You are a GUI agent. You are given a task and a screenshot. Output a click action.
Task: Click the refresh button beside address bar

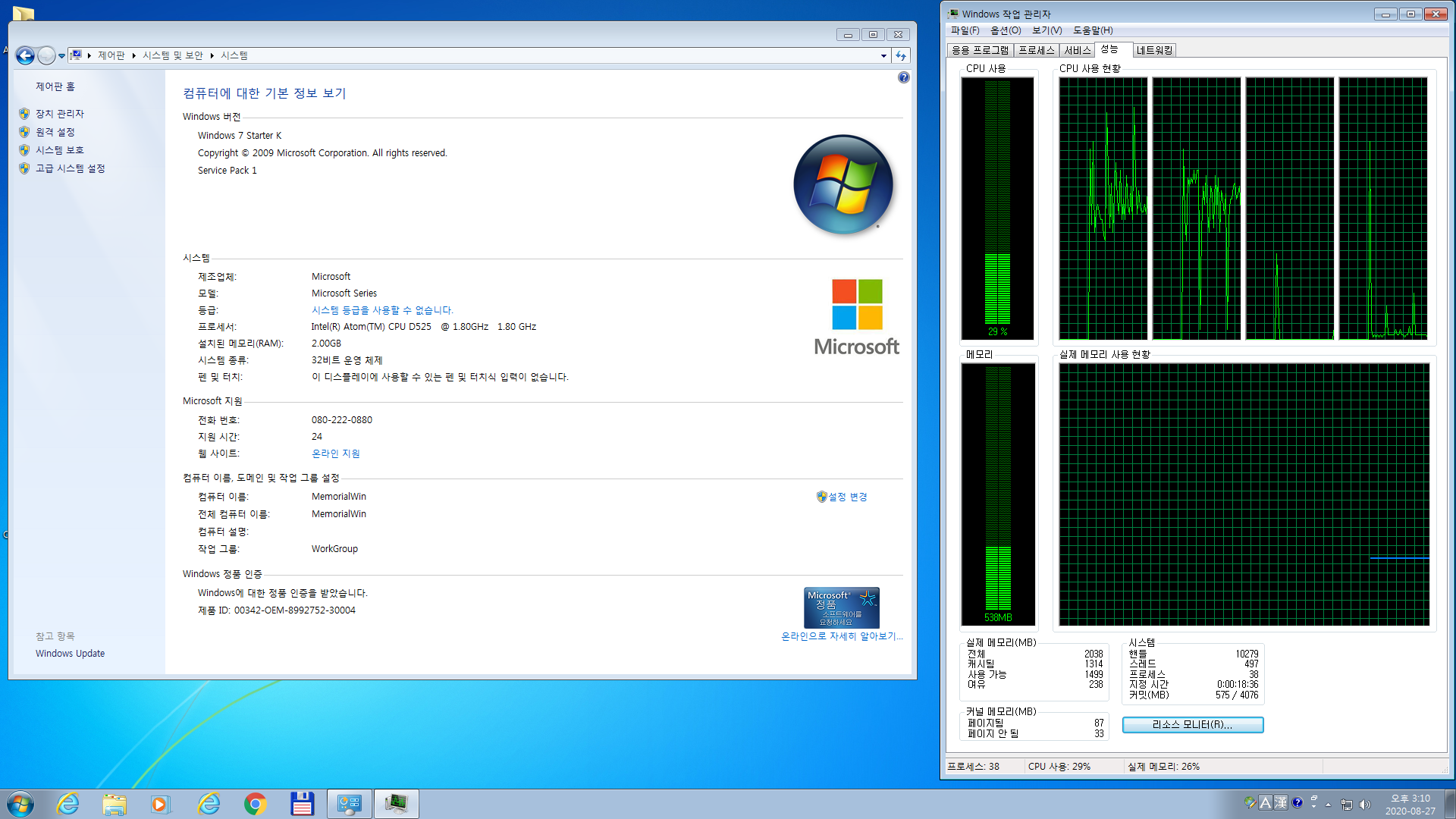(901, 55)
